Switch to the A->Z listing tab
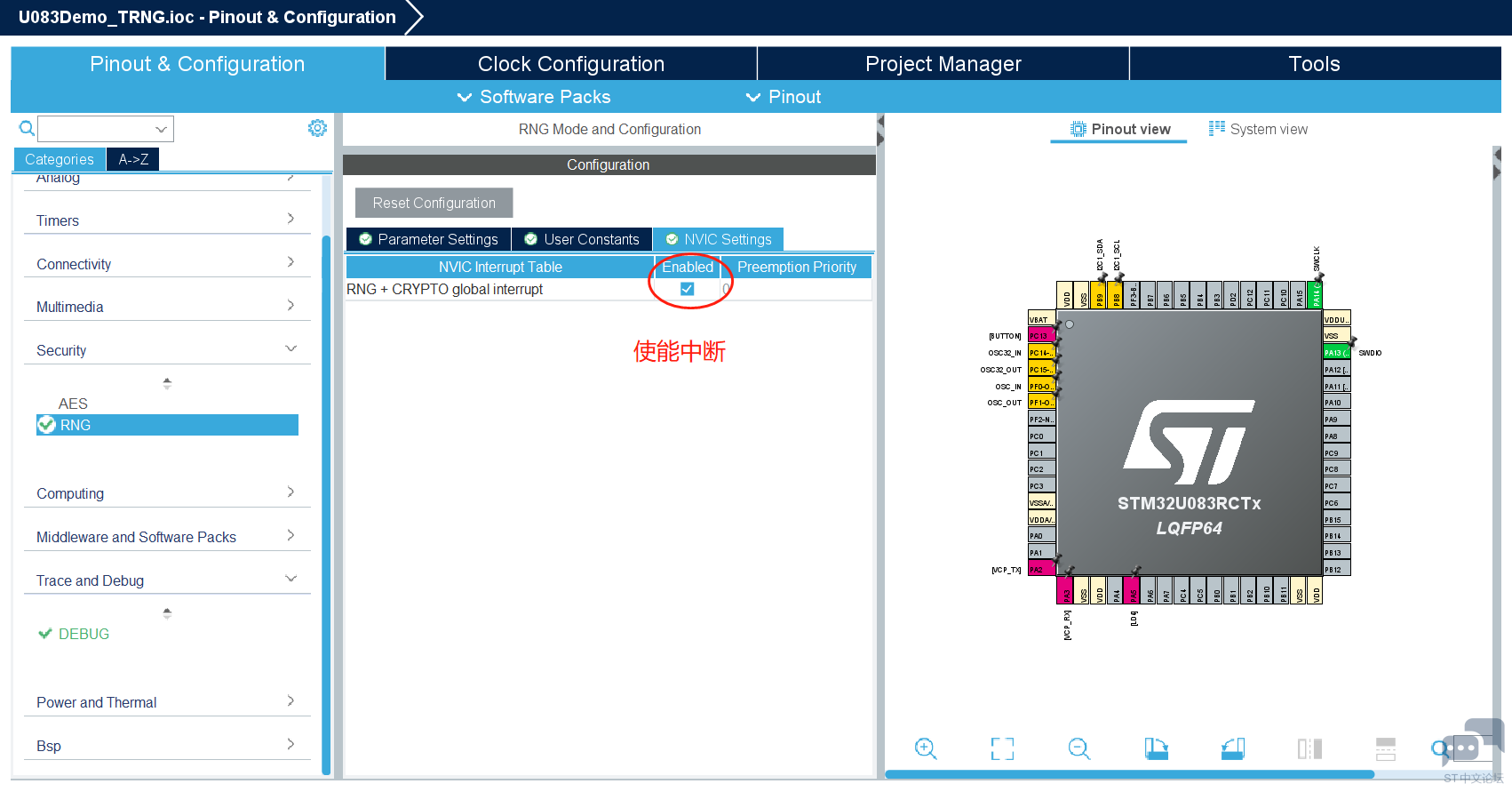1512x792 pixels. point(133,159)
